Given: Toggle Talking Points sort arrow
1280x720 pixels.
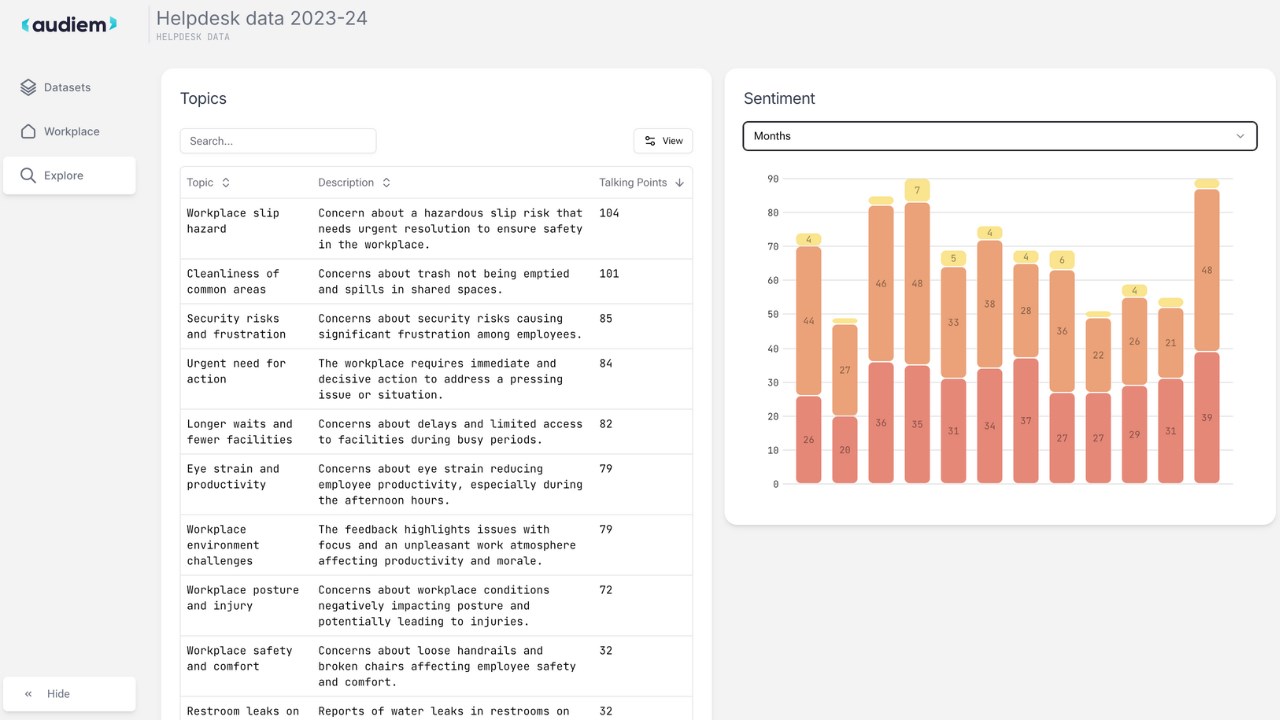Looking at the screenshot, I should (680, 183).
